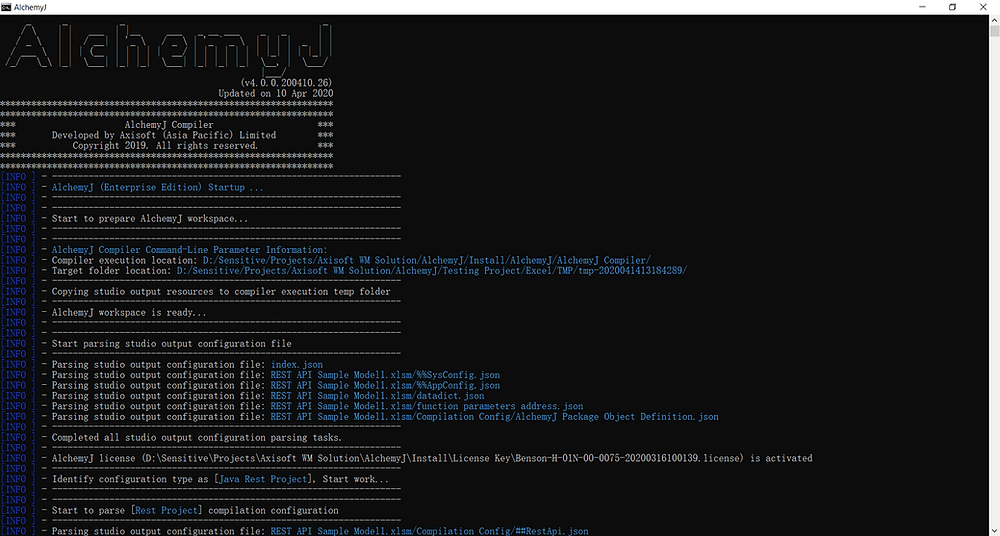Click 'Command-Line Parameter Information:' line

[x=189, y=250]
